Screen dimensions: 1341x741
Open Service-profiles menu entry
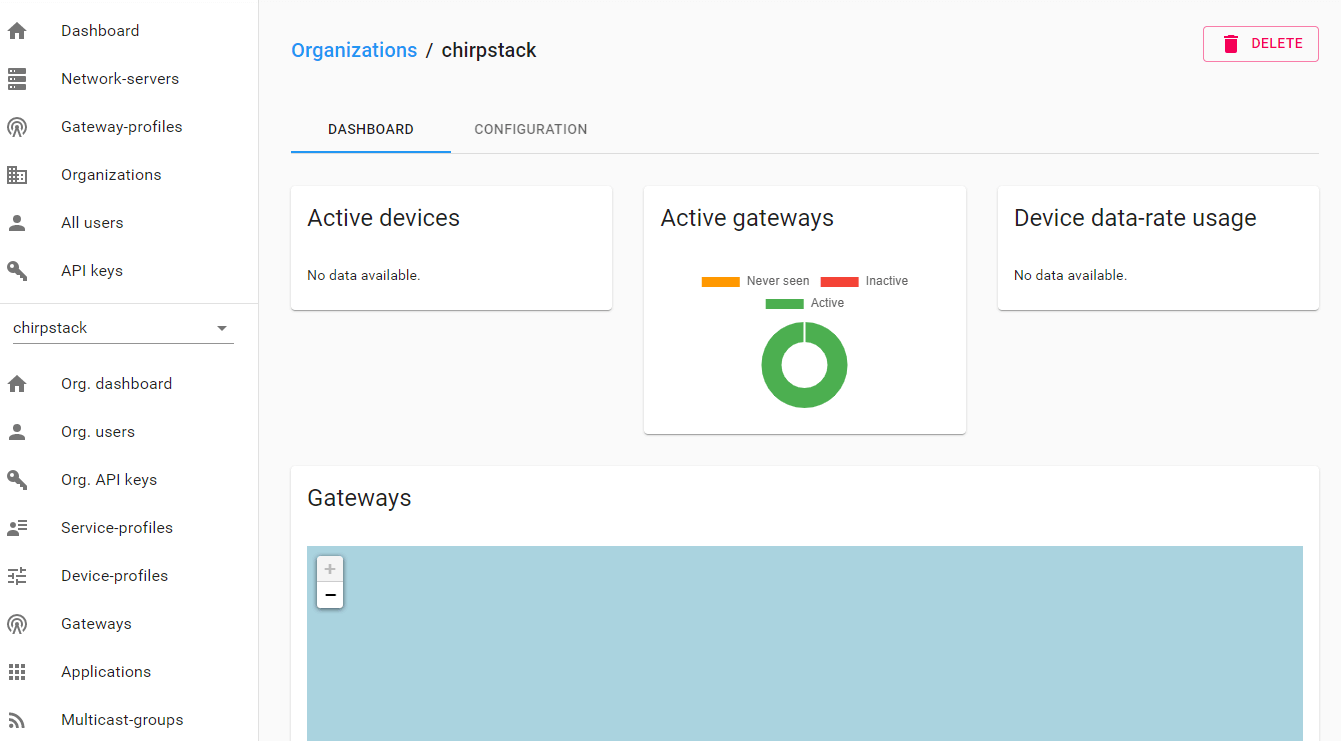tap(129, 528)
